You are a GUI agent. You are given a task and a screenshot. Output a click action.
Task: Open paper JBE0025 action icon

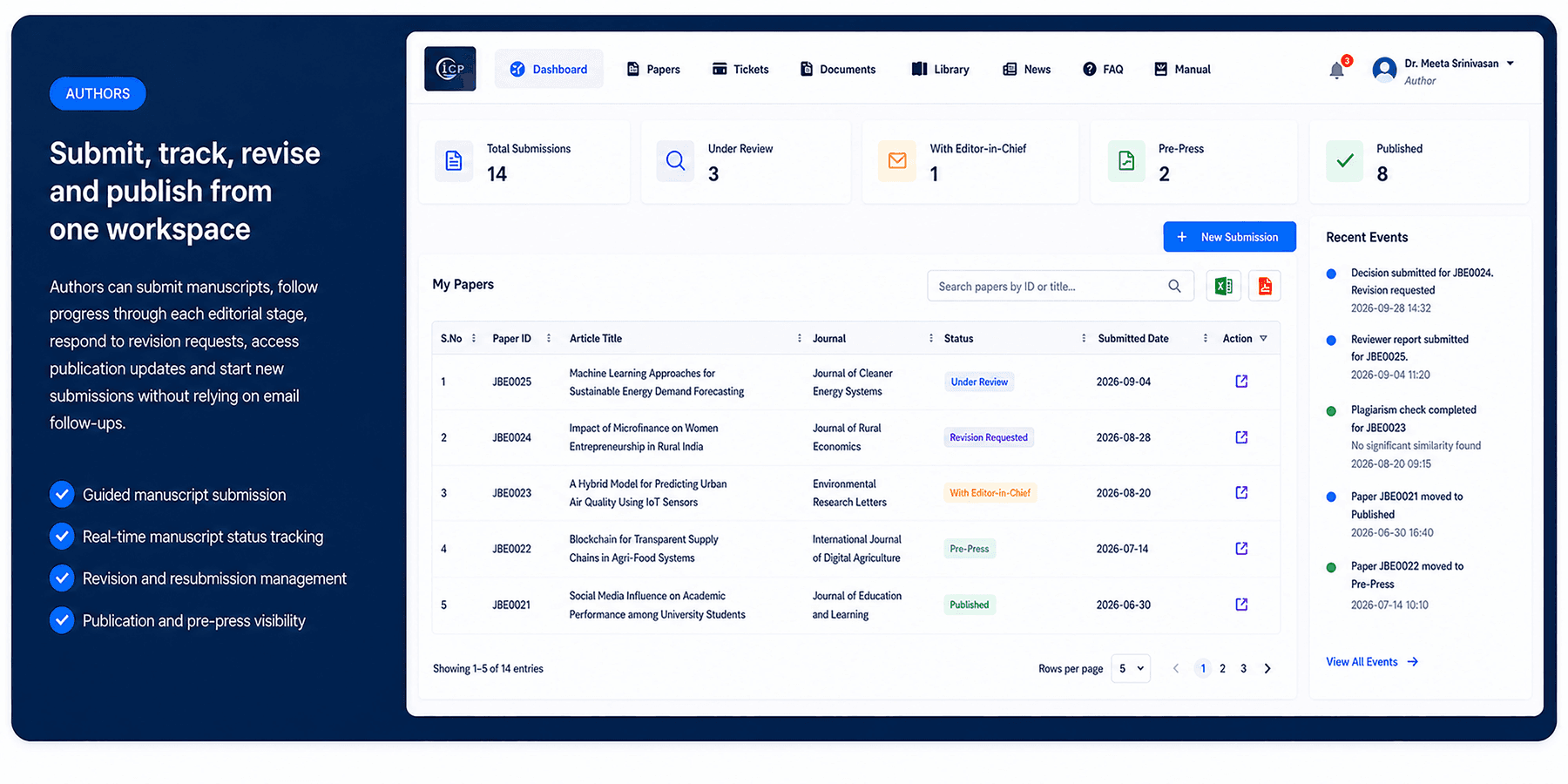1241,382
